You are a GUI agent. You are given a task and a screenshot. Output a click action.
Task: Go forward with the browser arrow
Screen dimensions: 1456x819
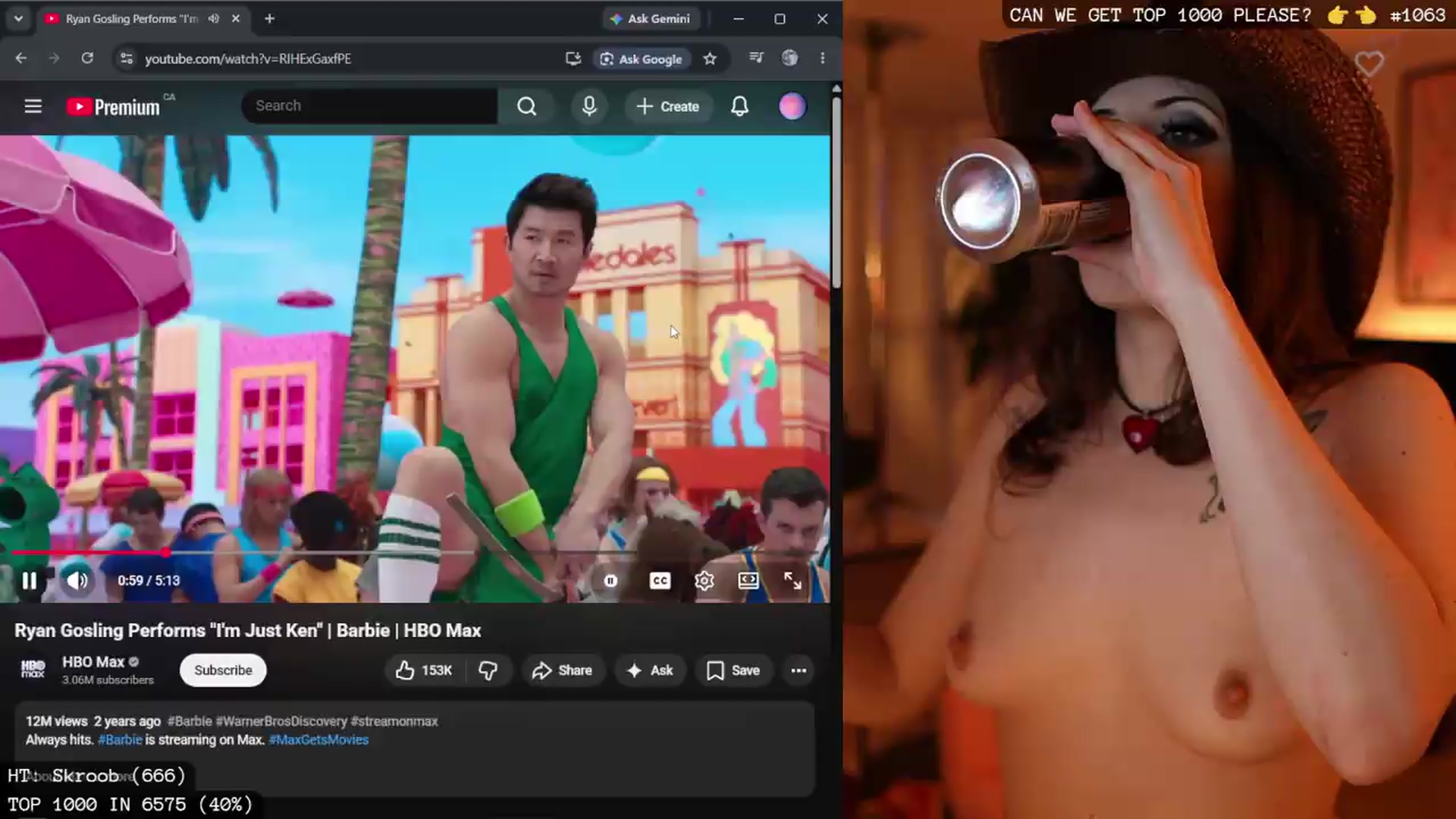(54, 58)
